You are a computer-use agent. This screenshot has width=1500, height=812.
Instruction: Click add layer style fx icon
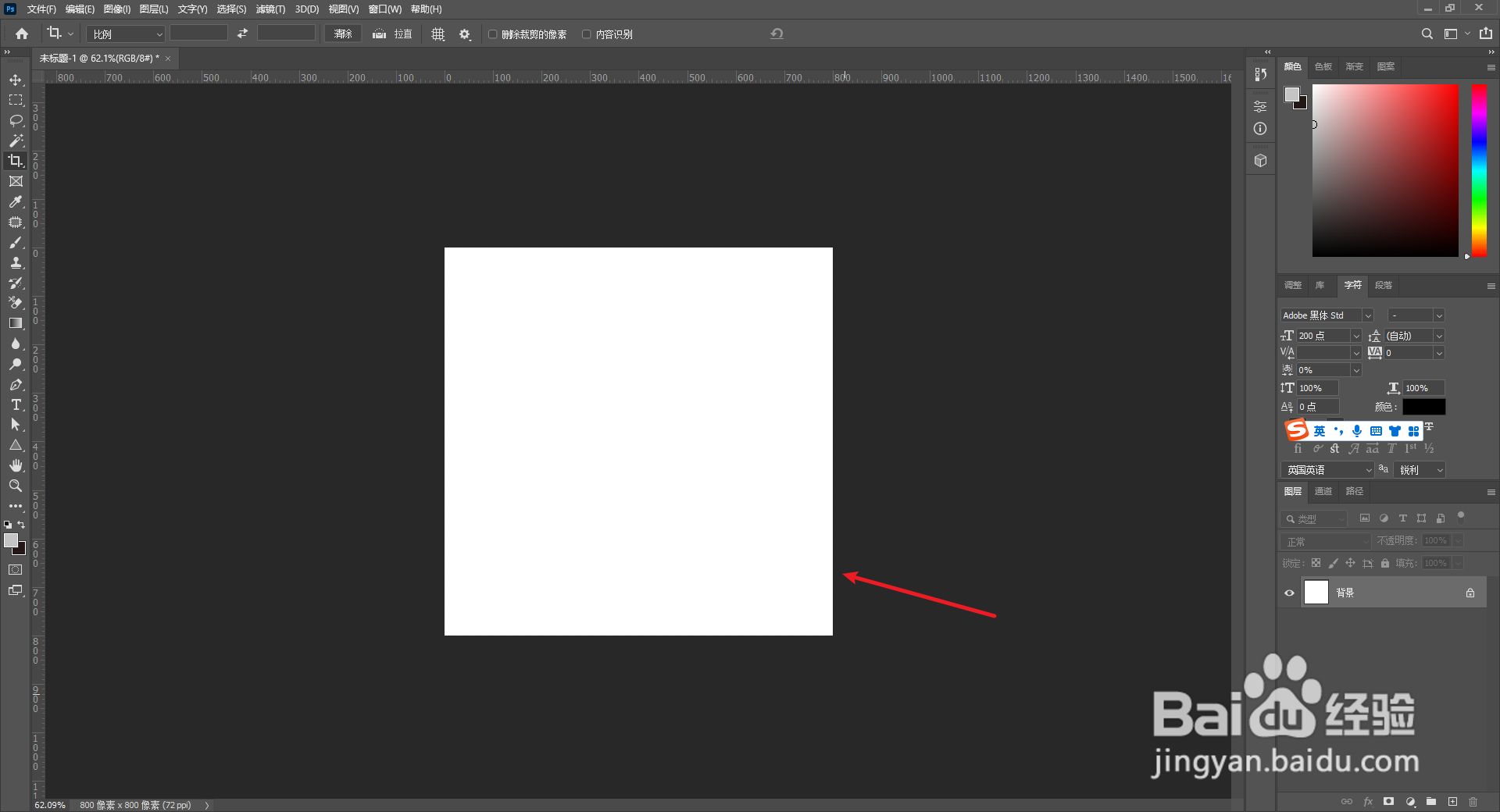tap(1368, 802)
